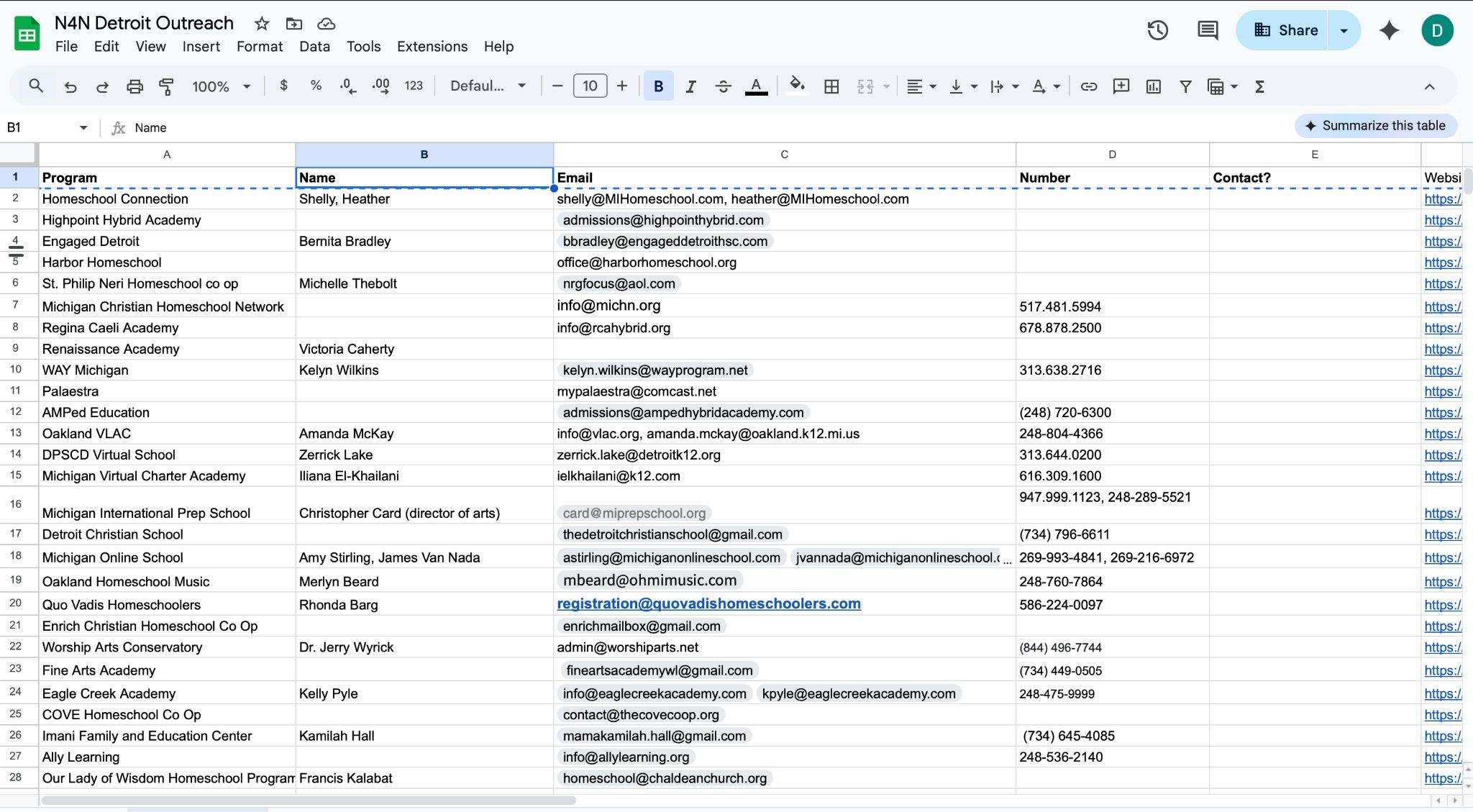Open the Insert menu
The image size is (1473, 812).
pos(201,47)
